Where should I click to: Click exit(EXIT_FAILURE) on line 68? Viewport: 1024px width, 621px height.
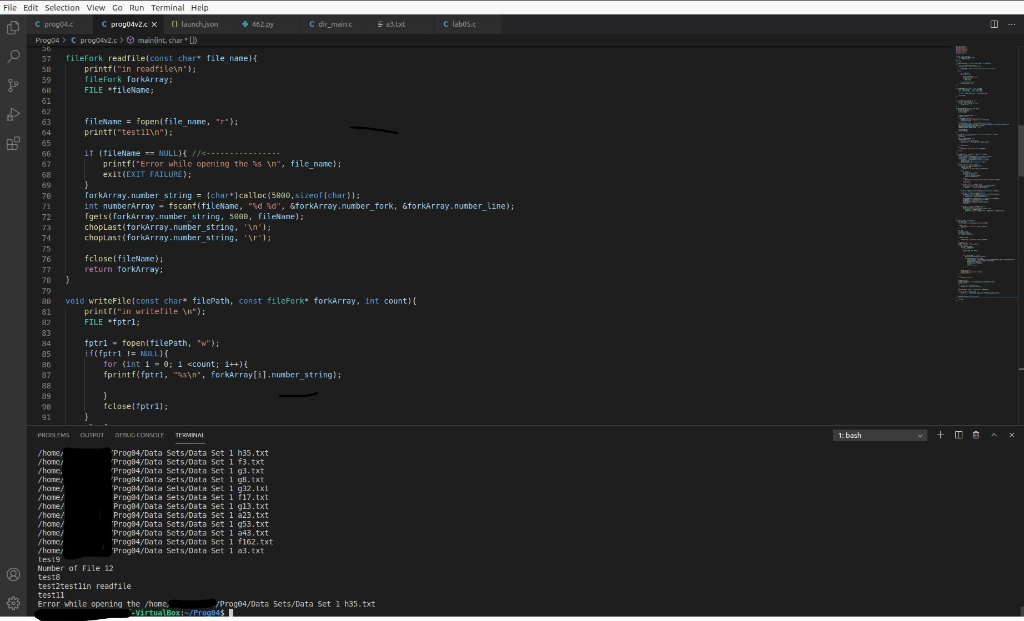pyautogui.click(x=147, y=174)
